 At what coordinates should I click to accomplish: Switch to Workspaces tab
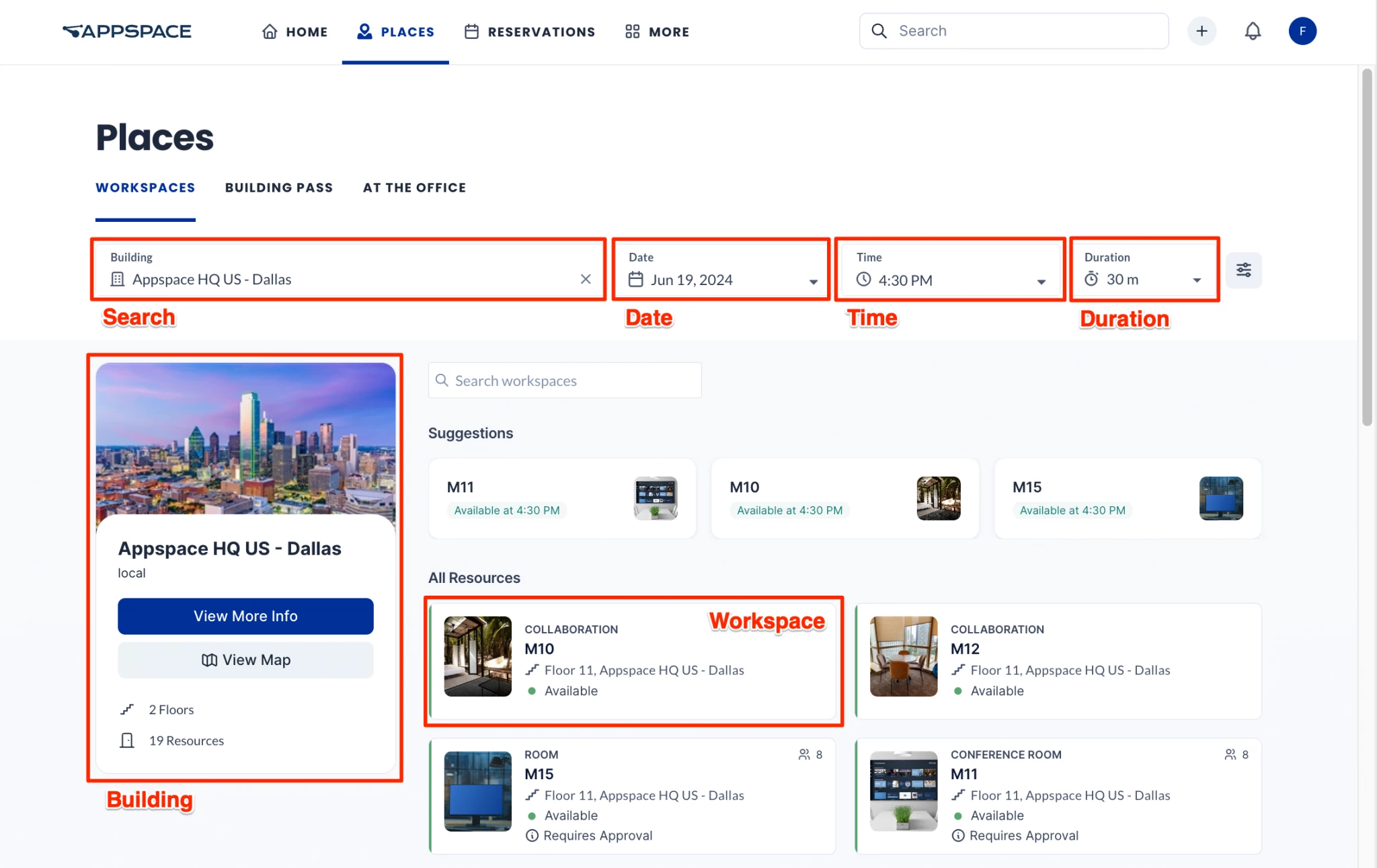(145, 188)
